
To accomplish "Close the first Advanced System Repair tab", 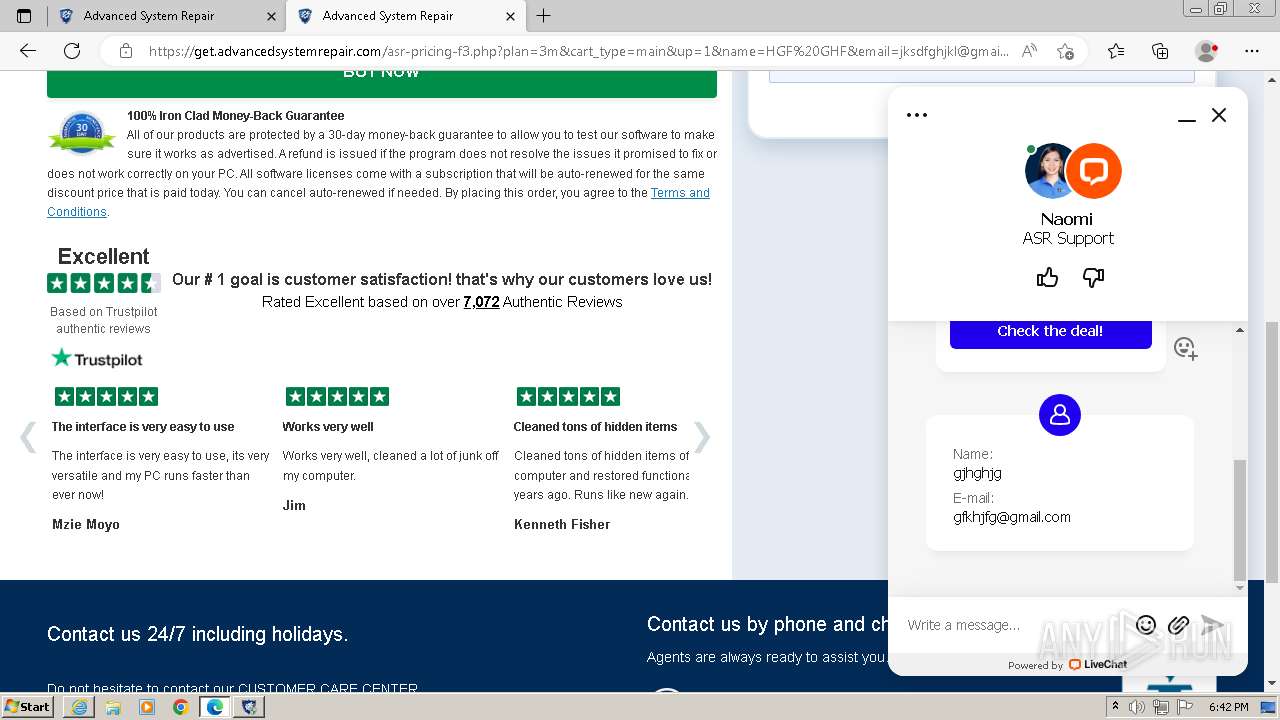I will [x=272, y=16].
